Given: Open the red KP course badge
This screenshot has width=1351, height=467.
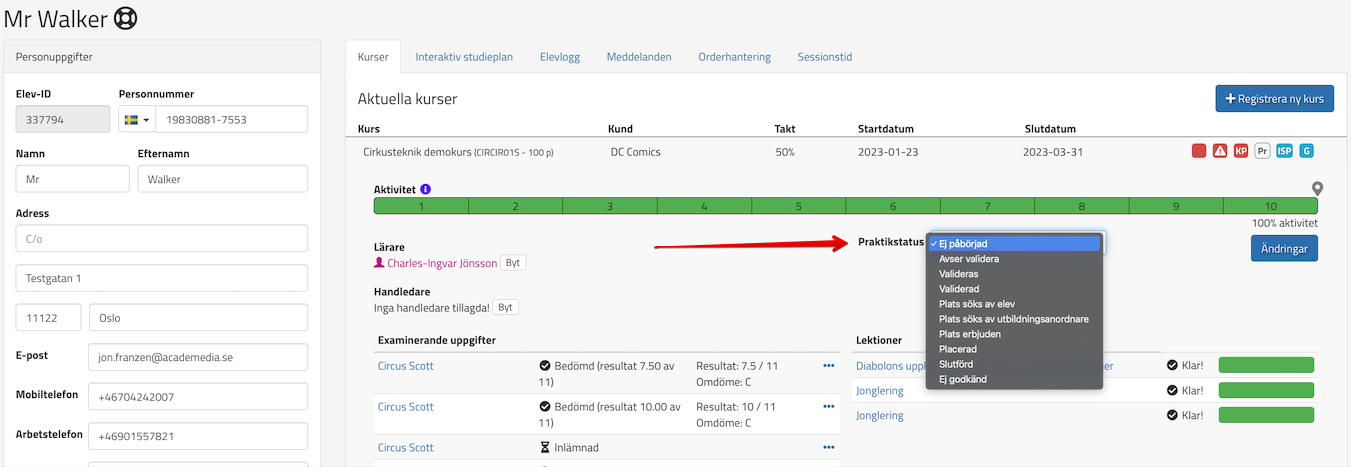Looking at the screenshot, I should (x=1241, y=151).
